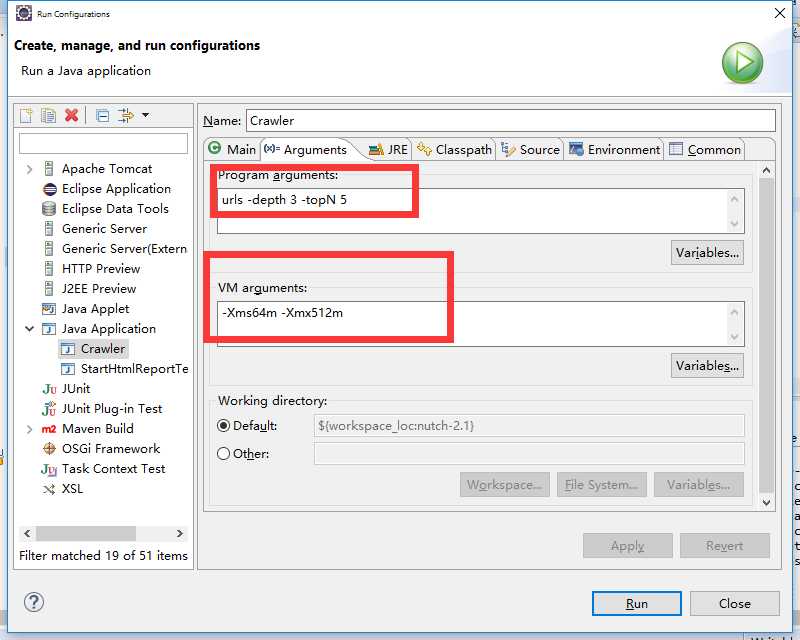The image size is (800, 640).
Task: Select Apache Tomcat configuration type
Action: tap(107, 169)
